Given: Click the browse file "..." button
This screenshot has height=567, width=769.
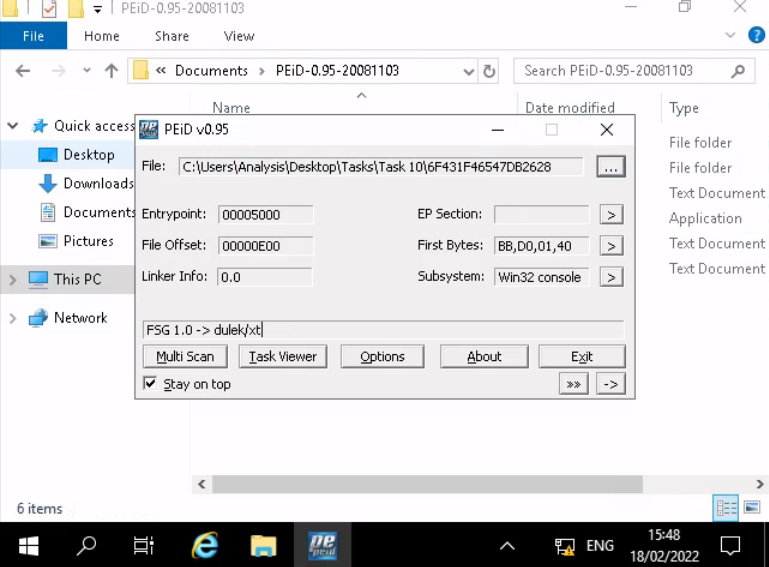Looking at the screenshot, I should pos(611,167).
